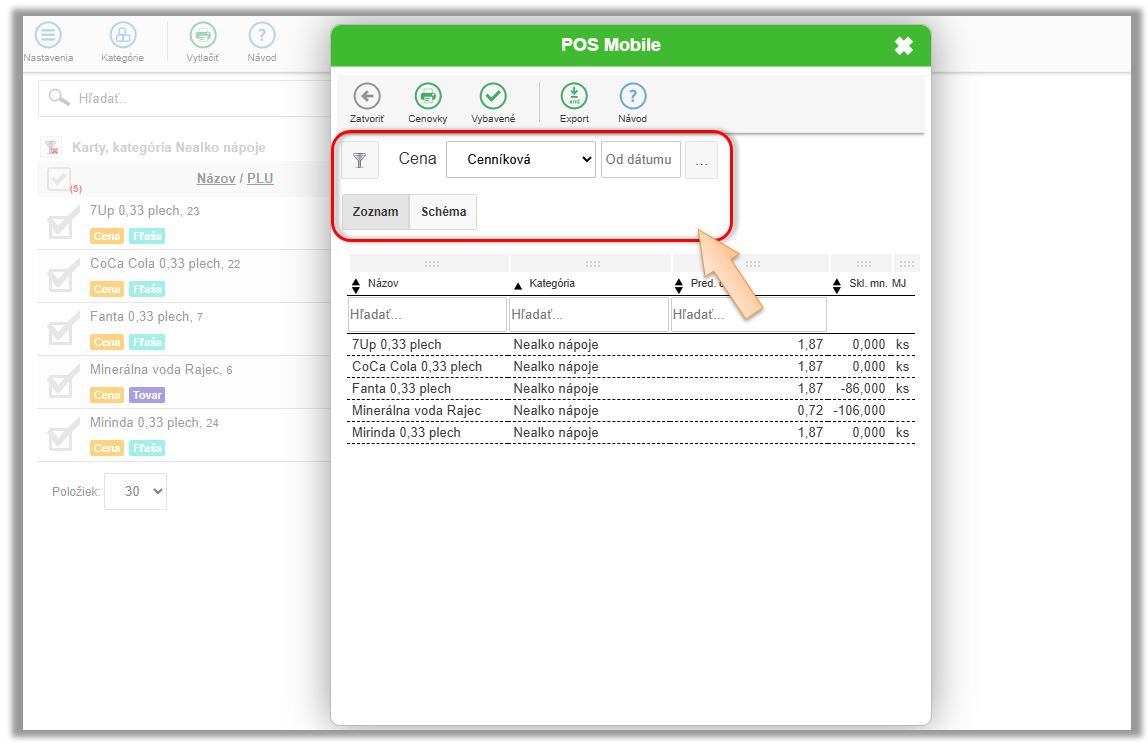Click the Od dátumu date field

[640, 160]
